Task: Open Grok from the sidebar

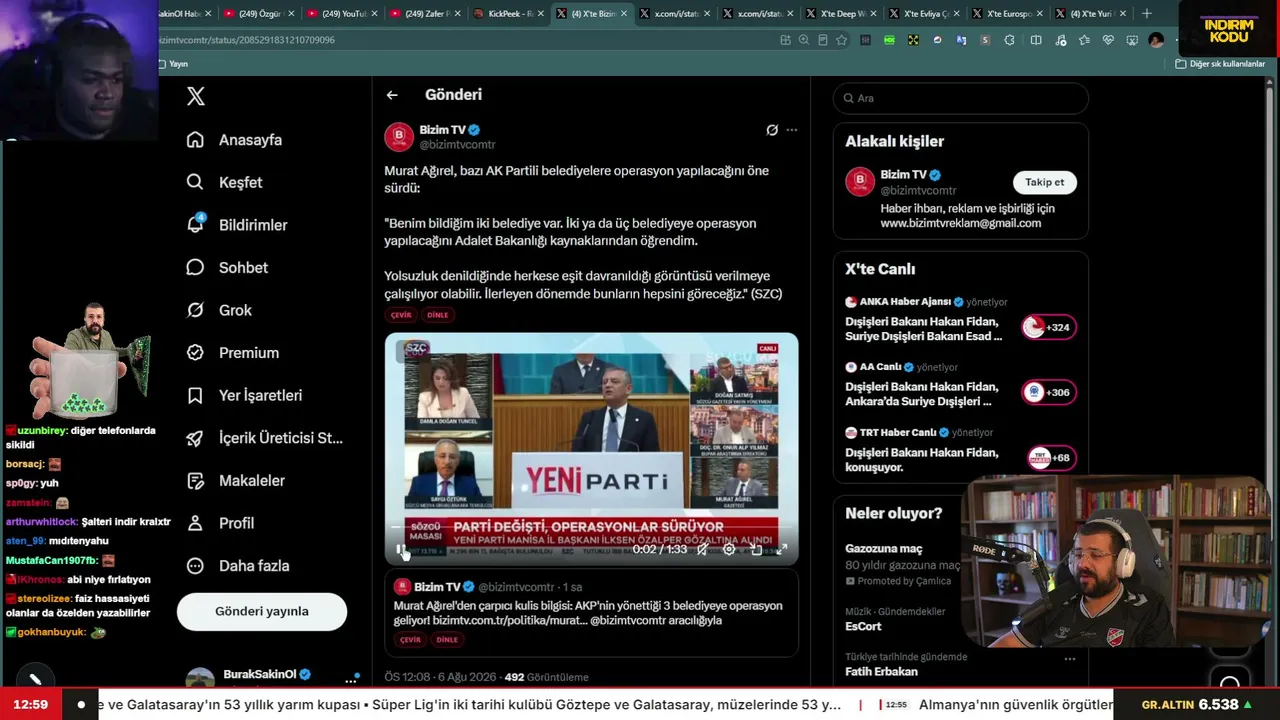Action: tap(219, 310)
